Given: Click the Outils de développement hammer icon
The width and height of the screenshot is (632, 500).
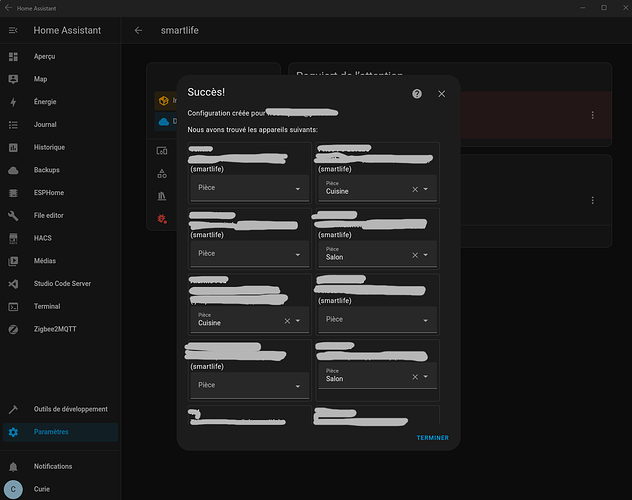Looking at the screenshot, I should point(13,409).
